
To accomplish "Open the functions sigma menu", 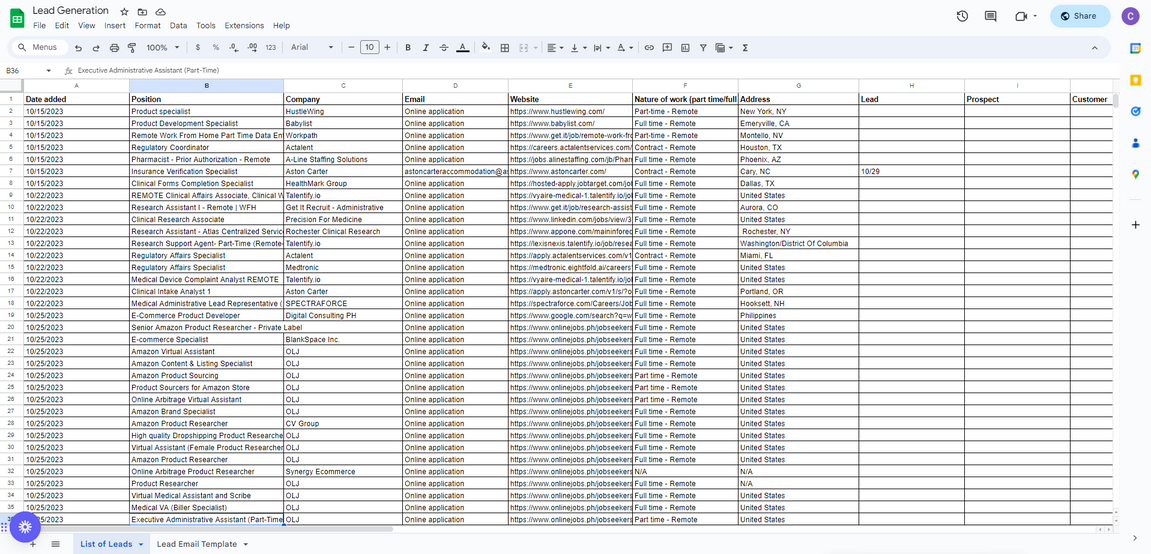I will [745, 48].
